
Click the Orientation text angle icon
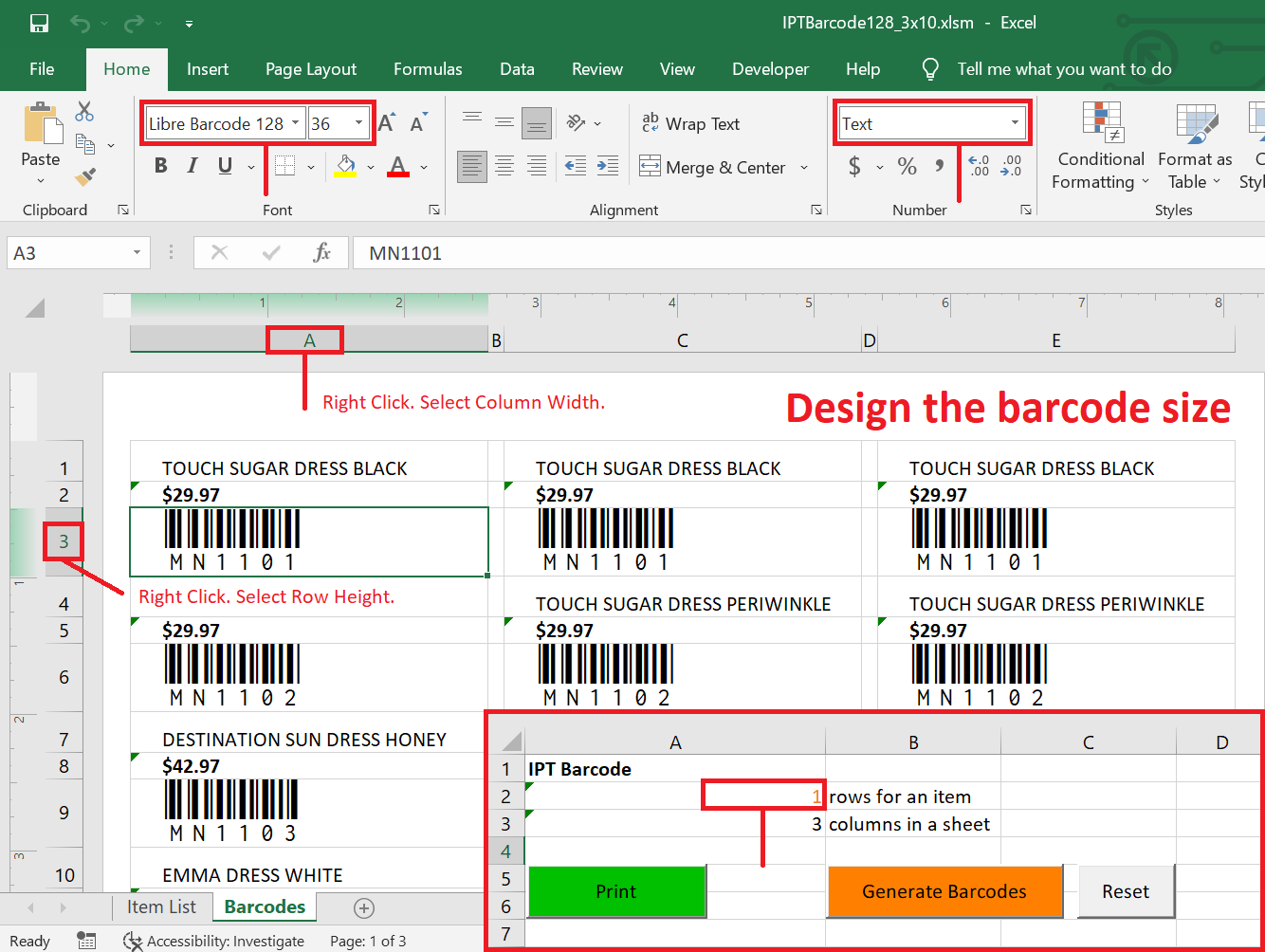576,123
